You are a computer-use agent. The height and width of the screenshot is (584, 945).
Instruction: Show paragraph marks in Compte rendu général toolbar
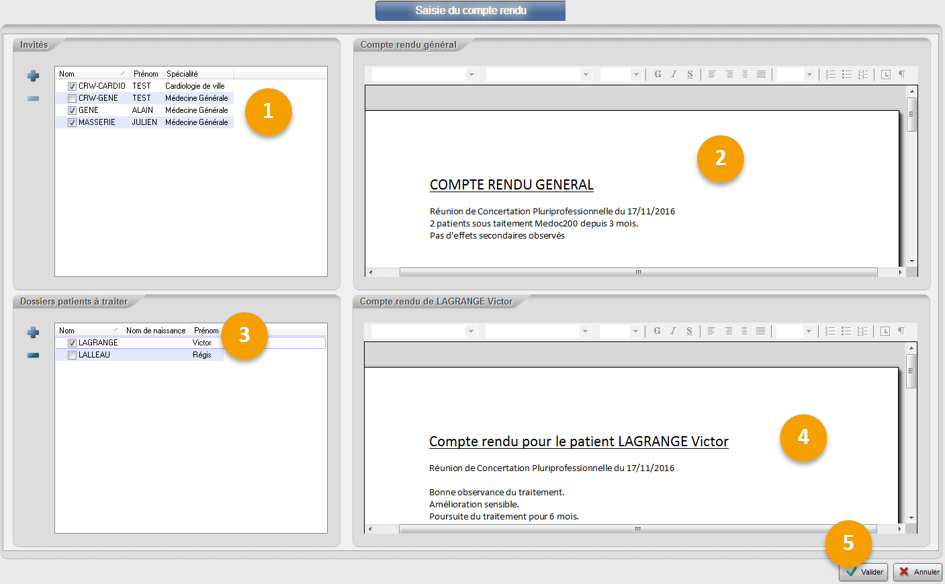[901, 75]
